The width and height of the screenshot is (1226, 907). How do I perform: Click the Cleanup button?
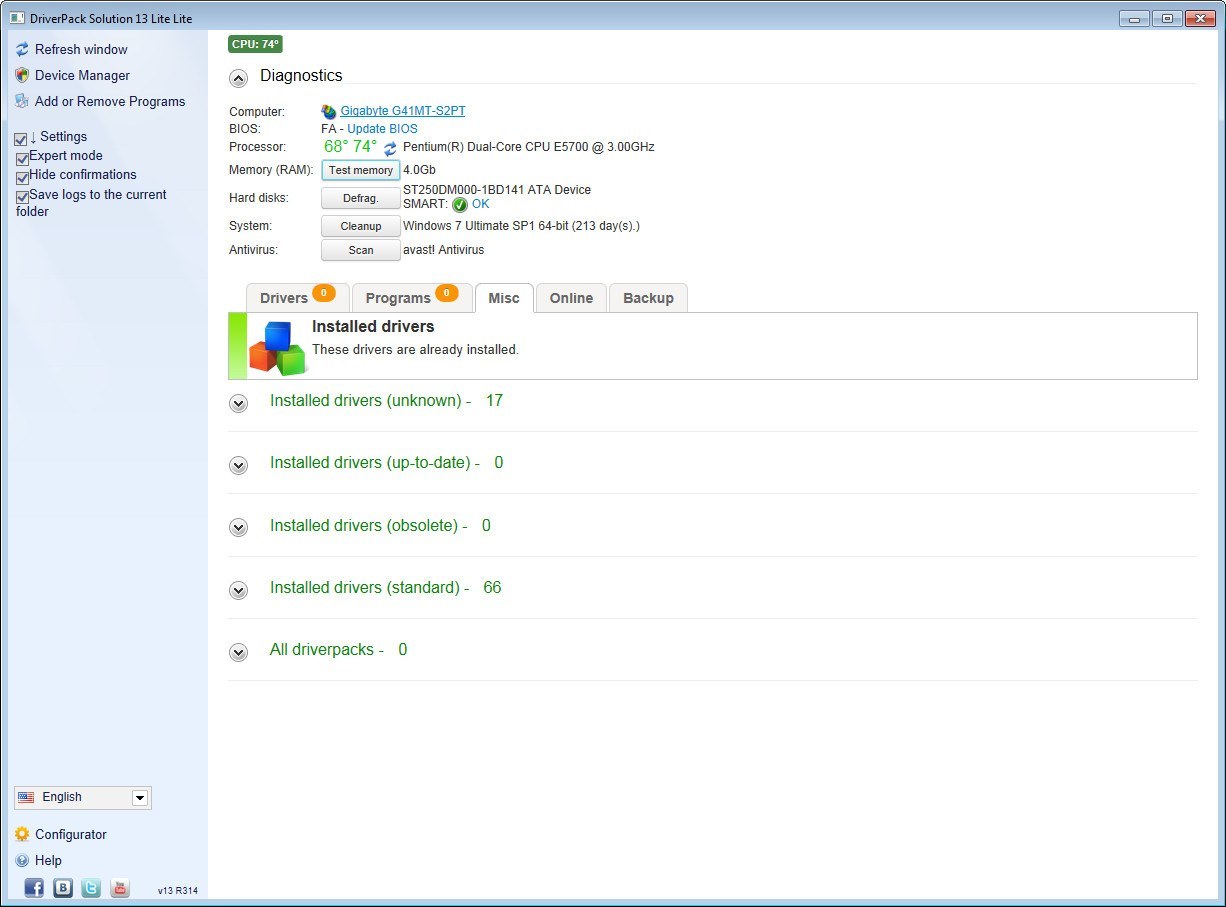[x=361, y=226]
